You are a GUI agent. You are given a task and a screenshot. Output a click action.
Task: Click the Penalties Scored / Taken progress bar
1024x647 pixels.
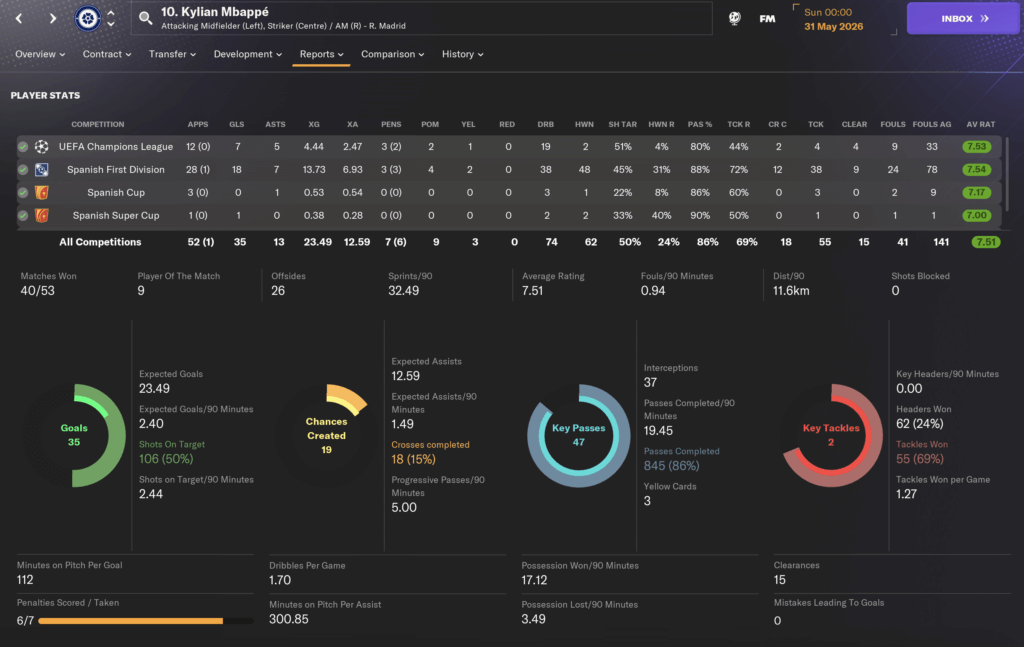point(135,621)
